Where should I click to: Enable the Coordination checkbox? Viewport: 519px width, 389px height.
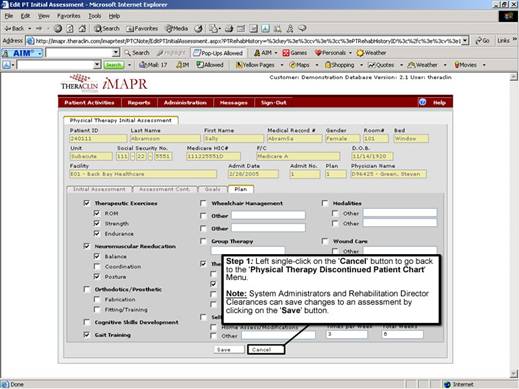point(97,266)
